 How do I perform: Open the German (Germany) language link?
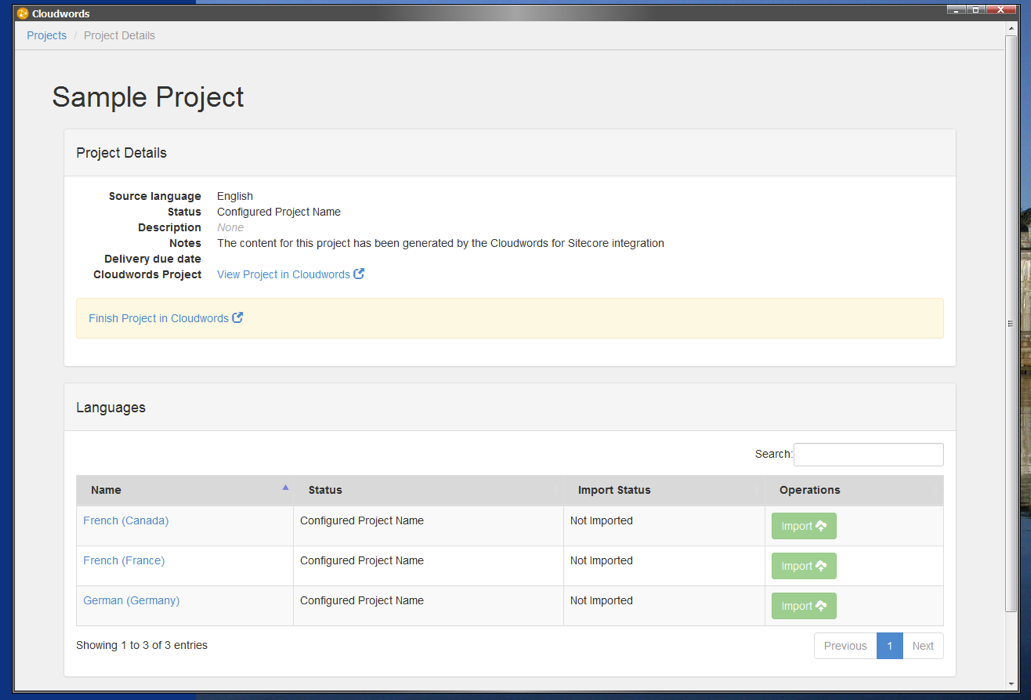click(x=131, y=601)
